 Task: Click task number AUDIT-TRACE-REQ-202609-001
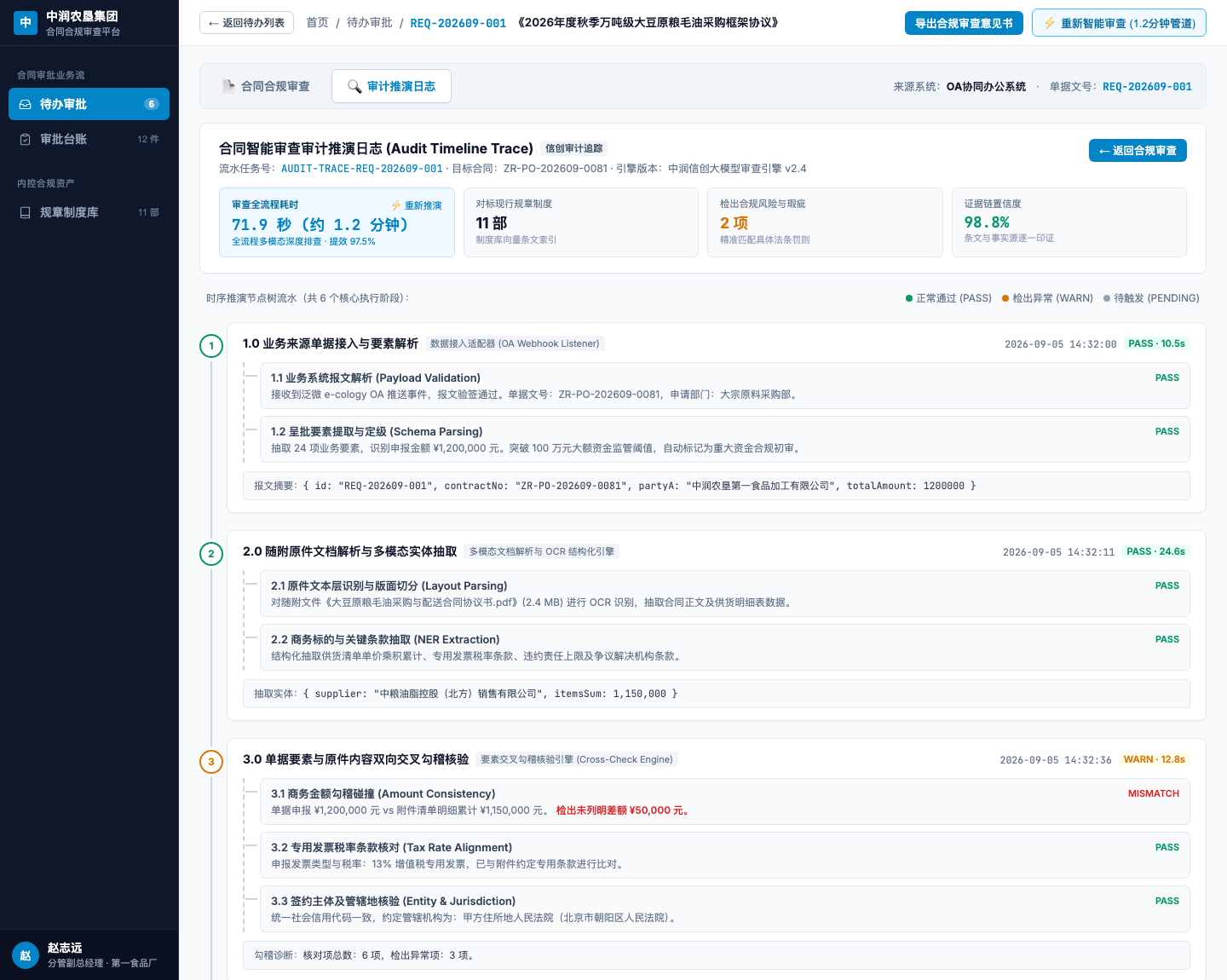(x=362, y=169)
